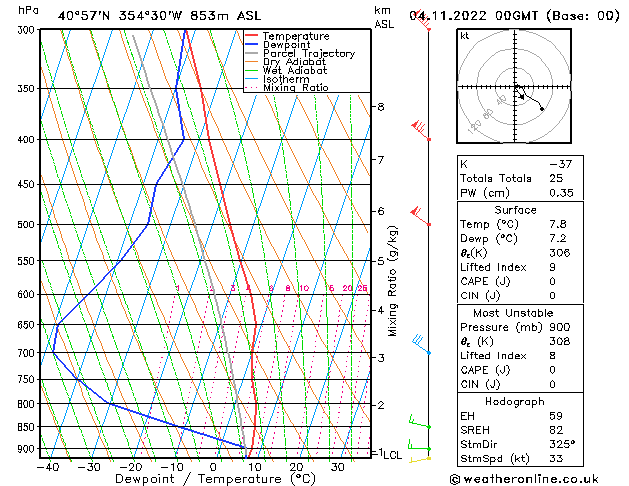The width and height of the screenshot is (629, 486).
Task: Click the 300 hPa pressure label
Action: click(28, 30)
